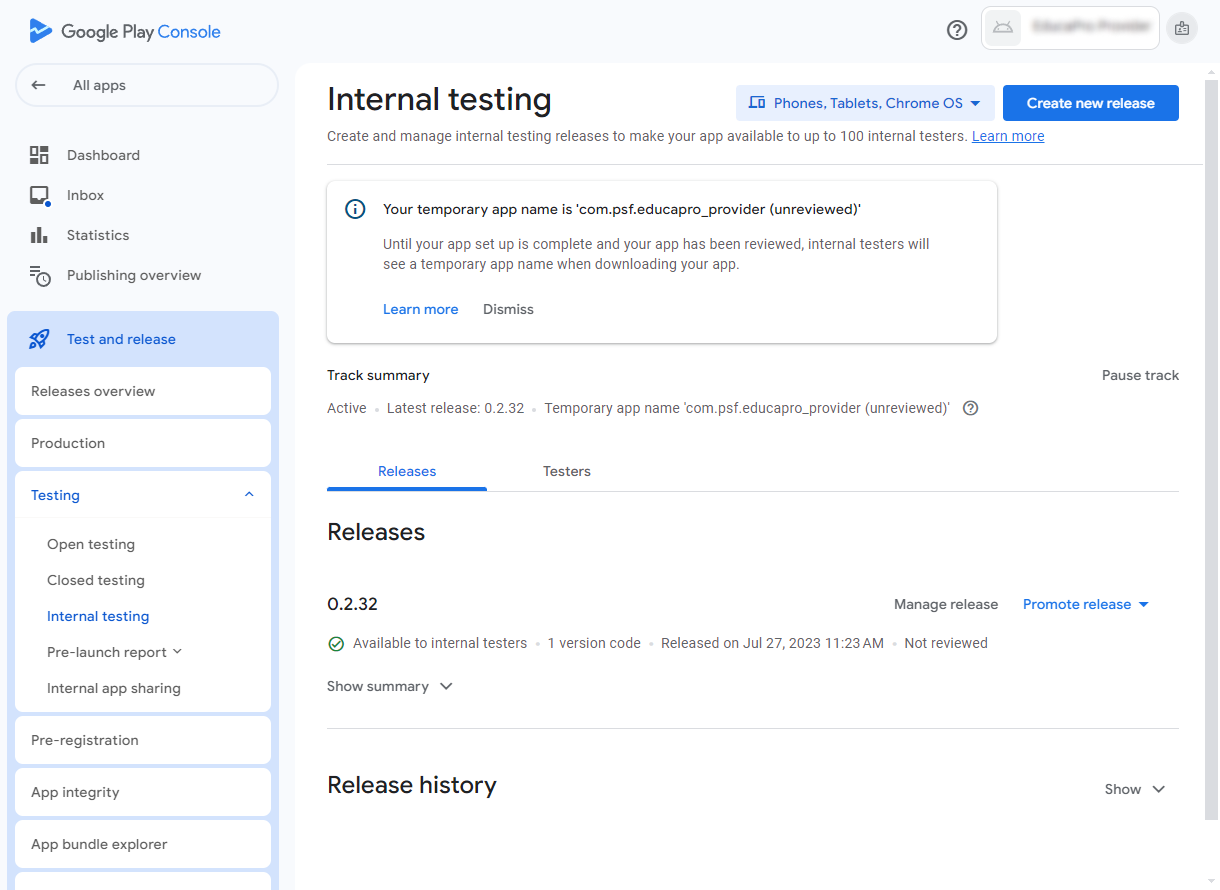Click the 0.2.32 release title
Screen dimensions: 1220x890
(x=352, y=604)
